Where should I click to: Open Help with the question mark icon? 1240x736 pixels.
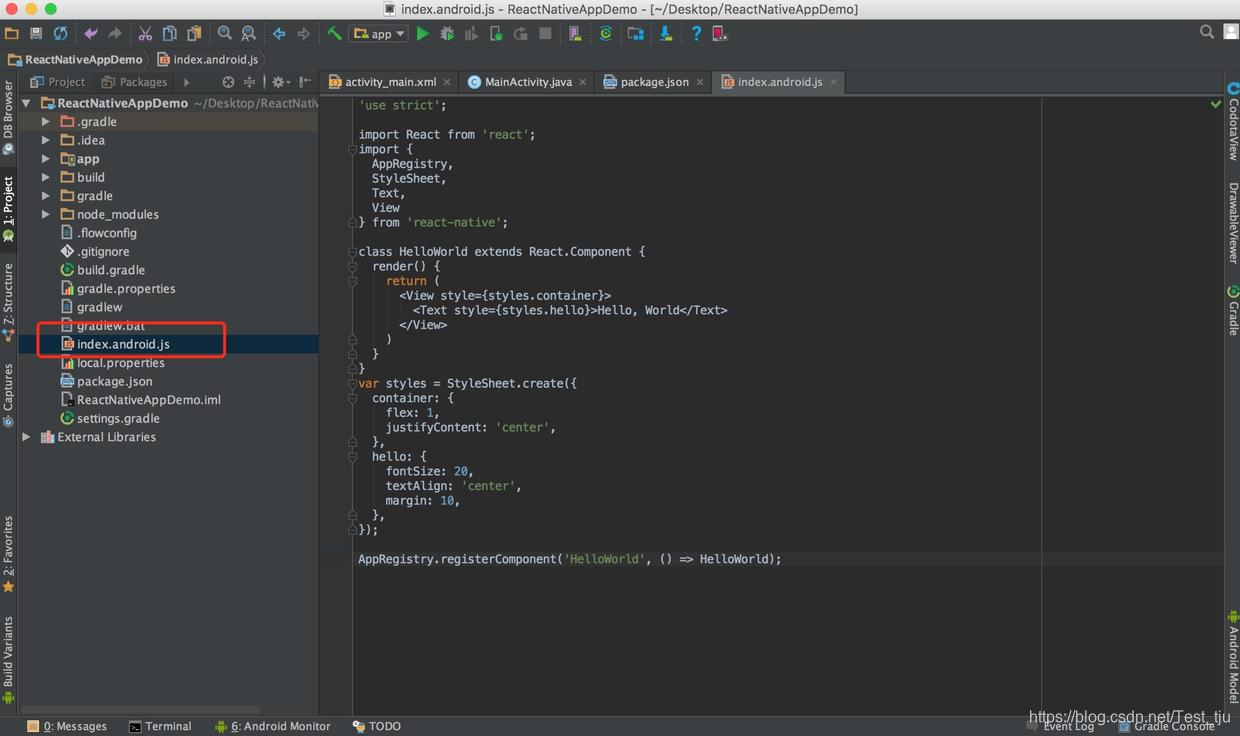(x=696, y=33)
